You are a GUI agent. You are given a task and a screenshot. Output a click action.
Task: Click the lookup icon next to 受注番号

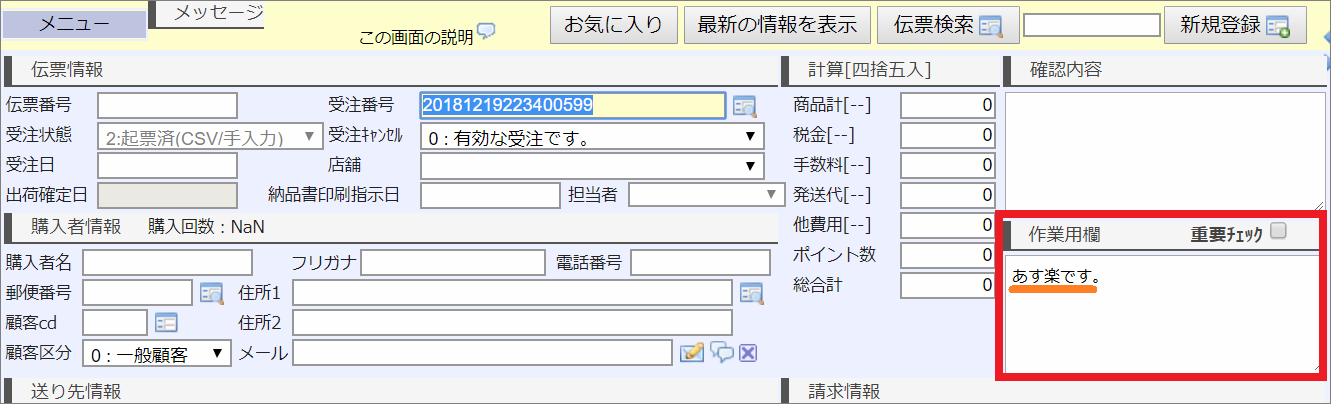point(744,105)
